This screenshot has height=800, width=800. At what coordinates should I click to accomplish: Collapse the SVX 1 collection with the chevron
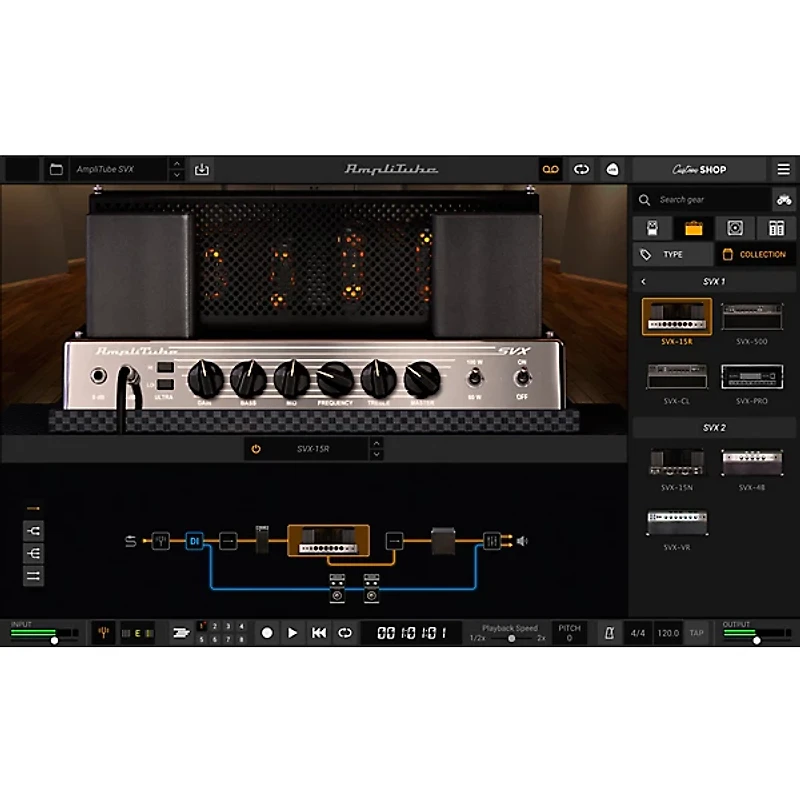[642, 283]
